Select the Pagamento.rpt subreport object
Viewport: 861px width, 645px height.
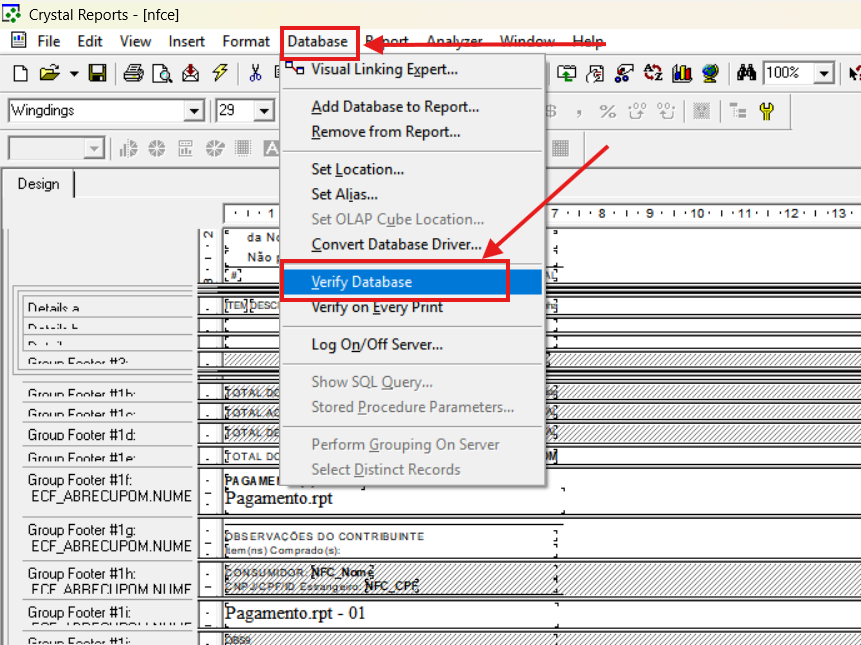pyautogui.click(x=279, y=498)
